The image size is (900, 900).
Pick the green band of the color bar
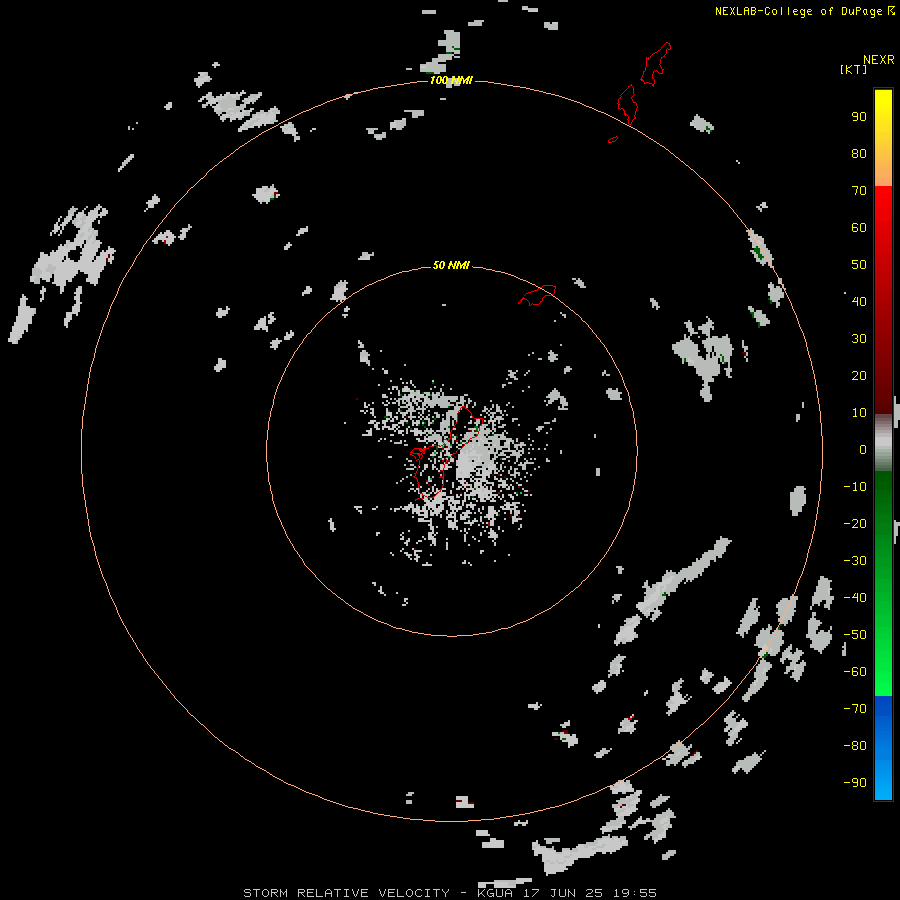[x=883, y=583]
